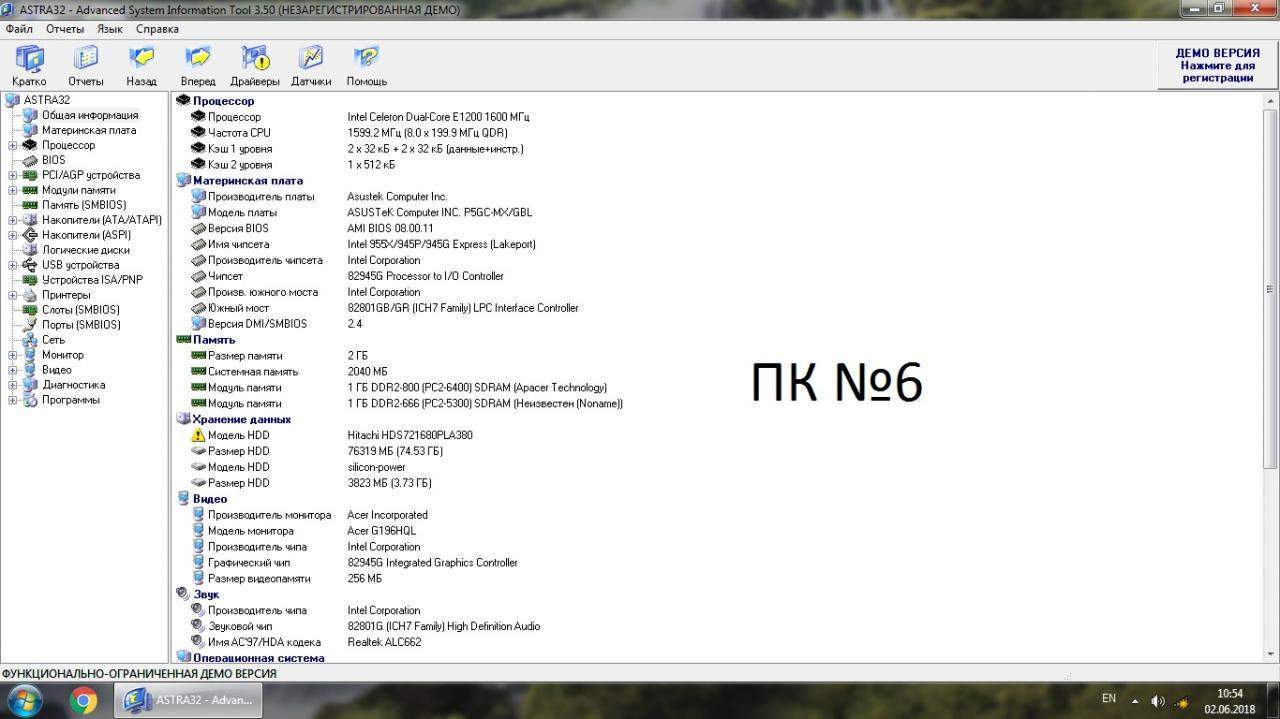
Task: Open the Windows Start menu
Action: [24, 700]
